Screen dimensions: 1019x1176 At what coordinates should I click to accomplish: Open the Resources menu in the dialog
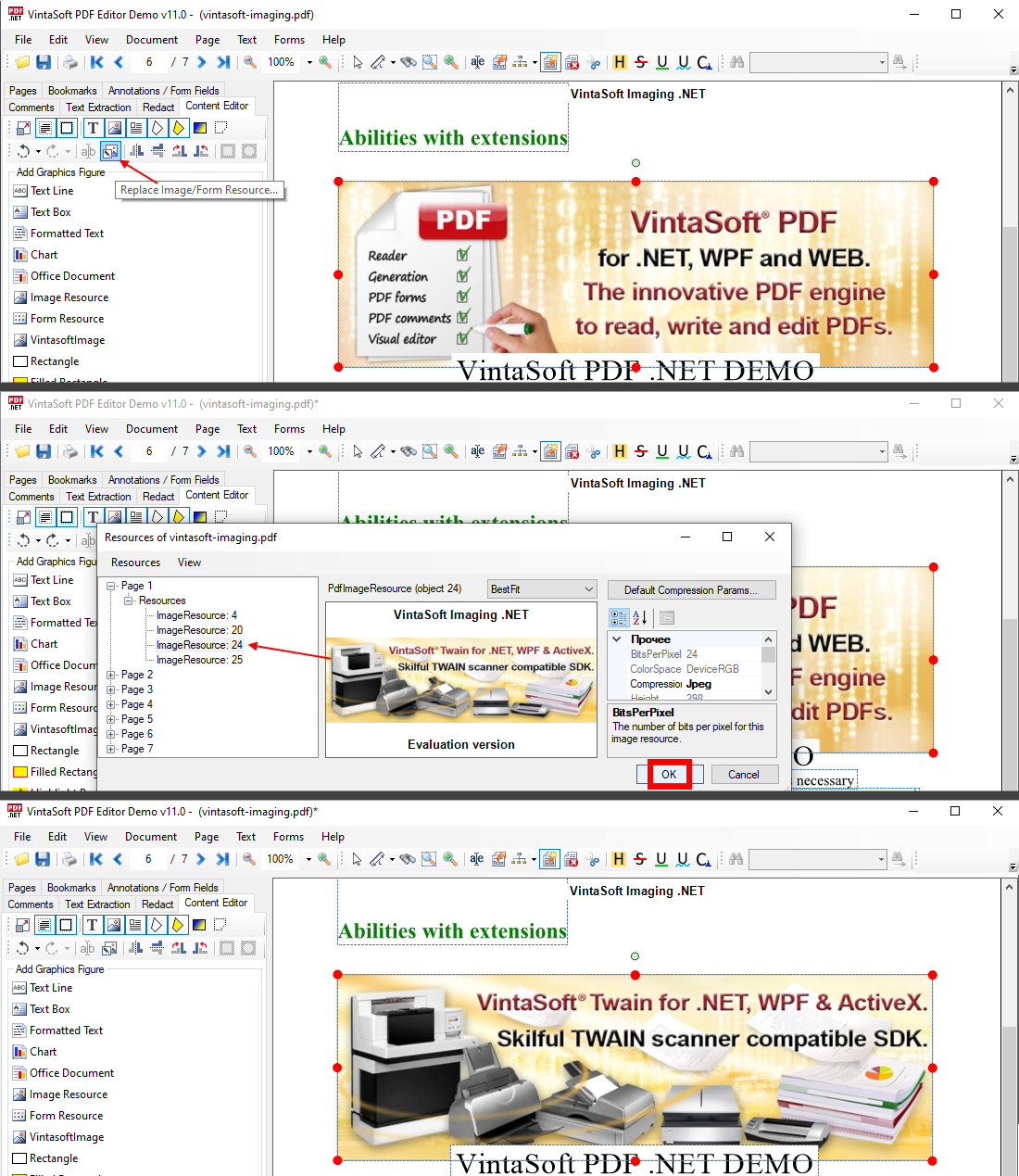click(135, 563)
